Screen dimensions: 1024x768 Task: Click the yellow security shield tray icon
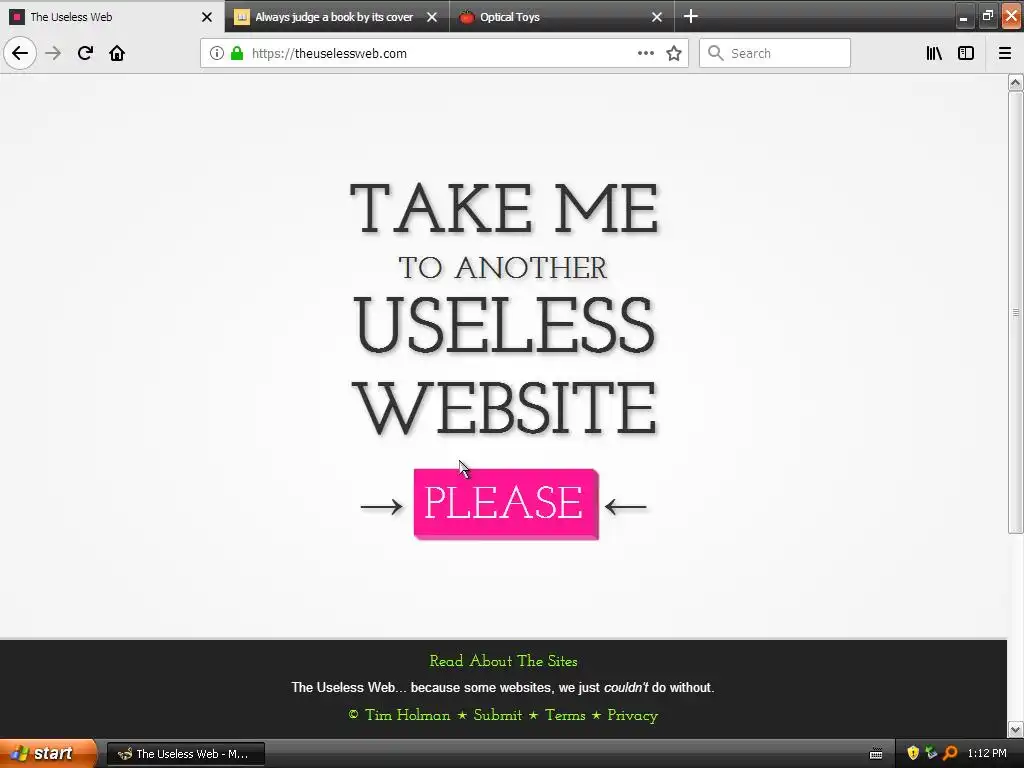click(913, 754)
